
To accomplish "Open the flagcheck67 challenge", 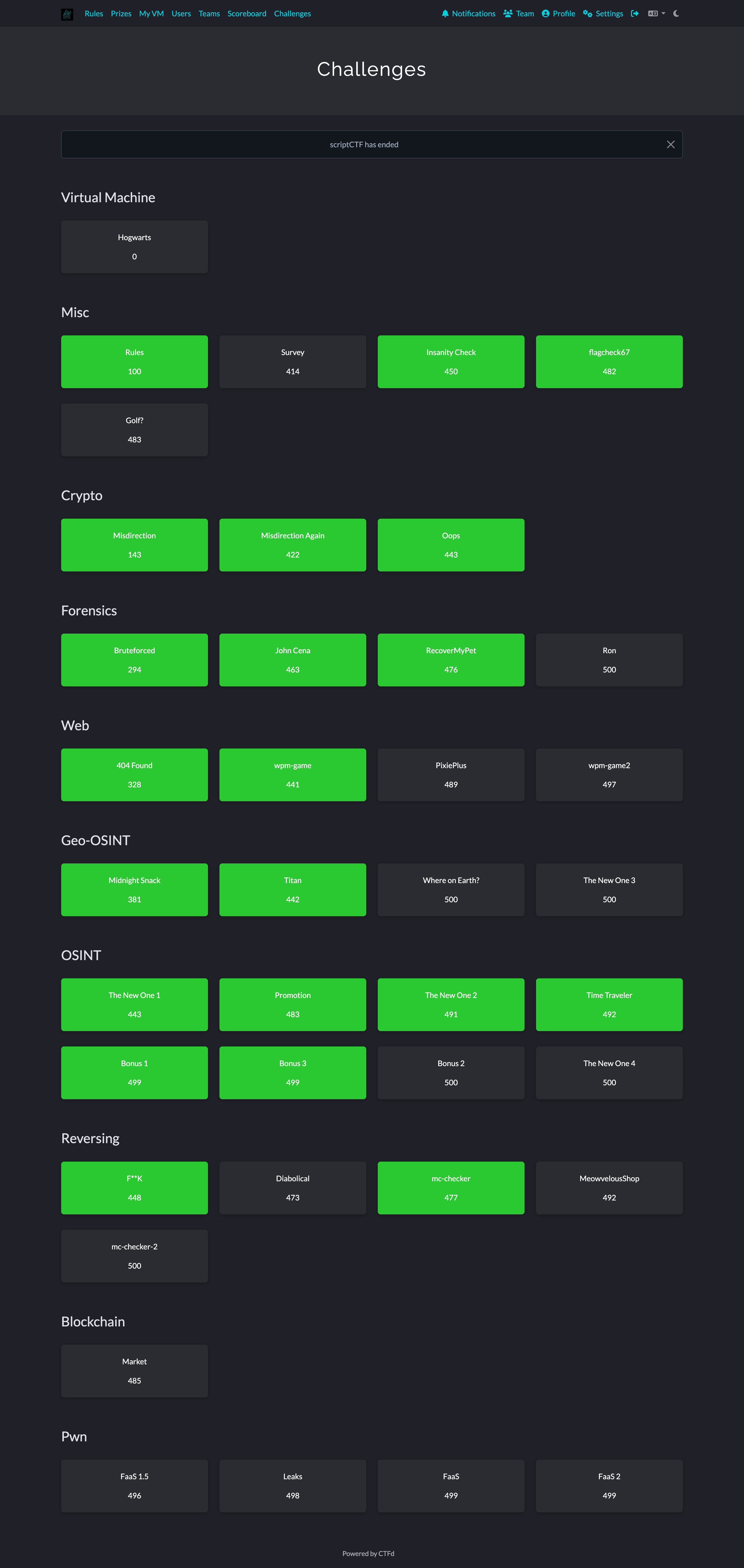I will [x=609, y=362].
